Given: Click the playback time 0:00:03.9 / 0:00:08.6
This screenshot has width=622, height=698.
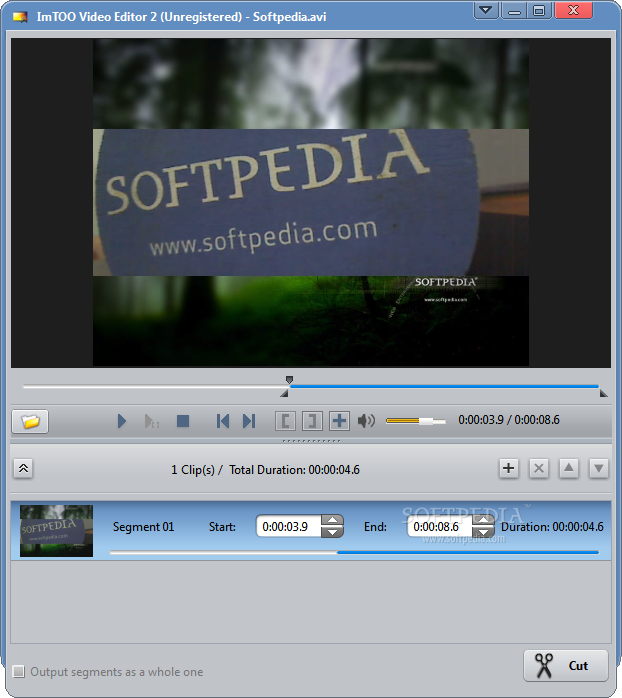Looking at the screenshot, I should (509, 420).
